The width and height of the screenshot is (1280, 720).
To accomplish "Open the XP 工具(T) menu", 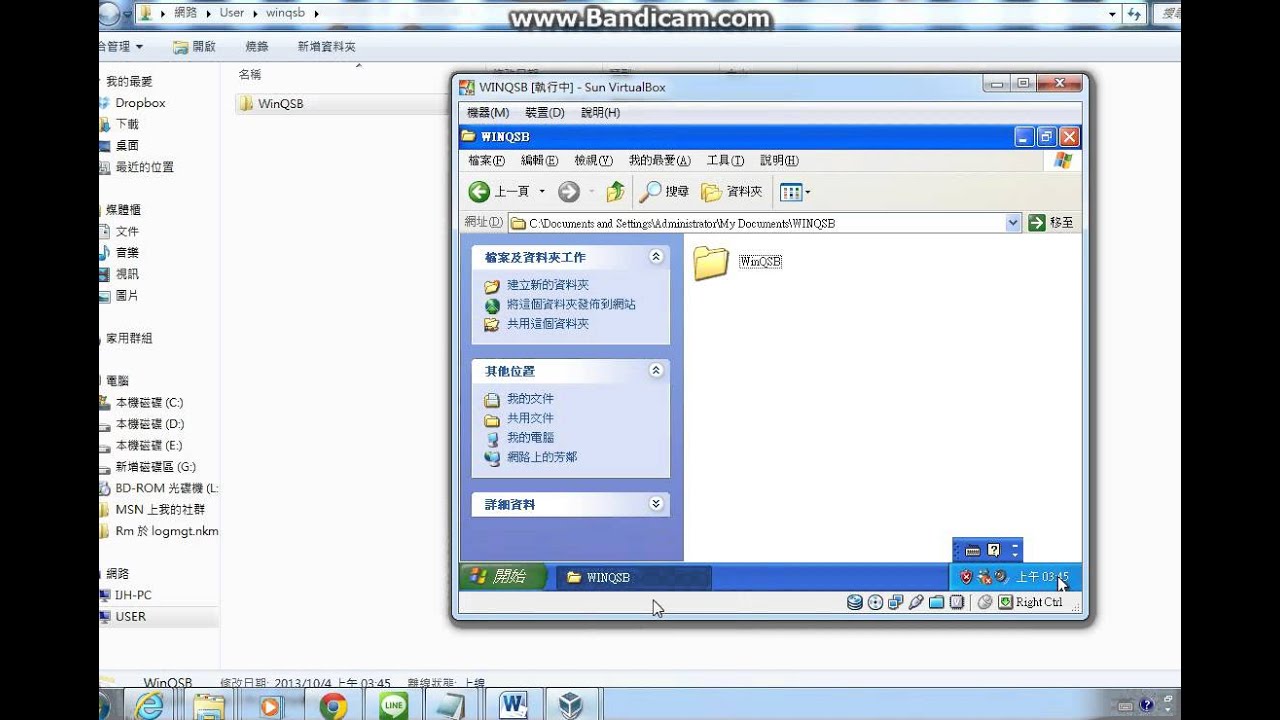I will 725,160.
